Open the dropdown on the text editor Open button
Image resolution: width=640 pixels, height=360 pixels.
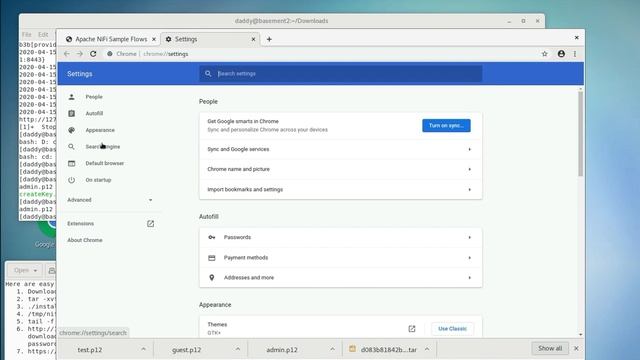click(36, 271)
